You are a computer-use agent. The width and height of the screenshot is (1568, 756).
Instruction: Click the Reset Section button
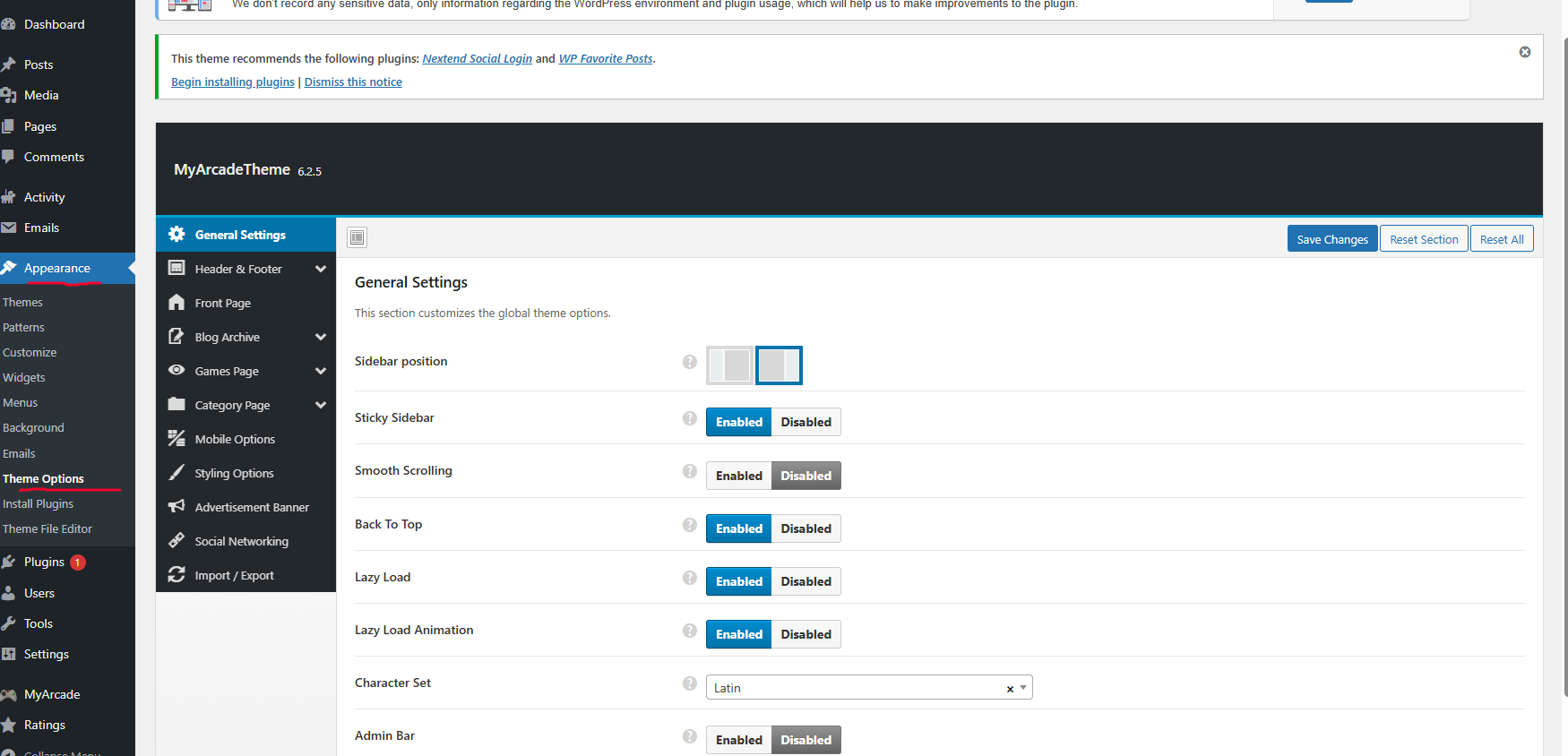pyautogui.click(x=1424, y=238)
